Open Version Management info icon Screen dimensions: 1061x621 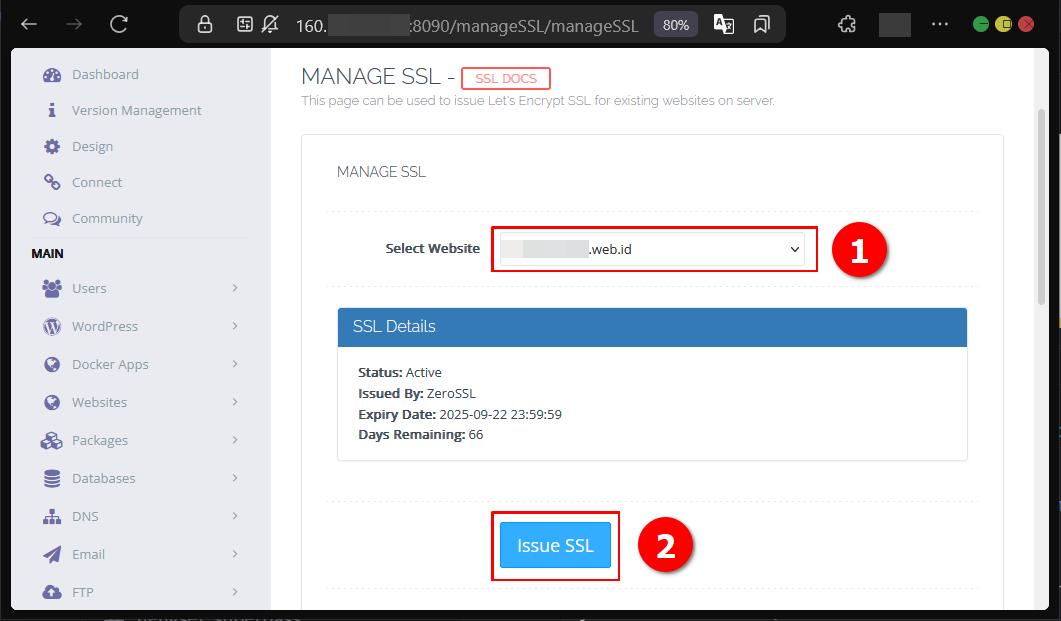52,111
